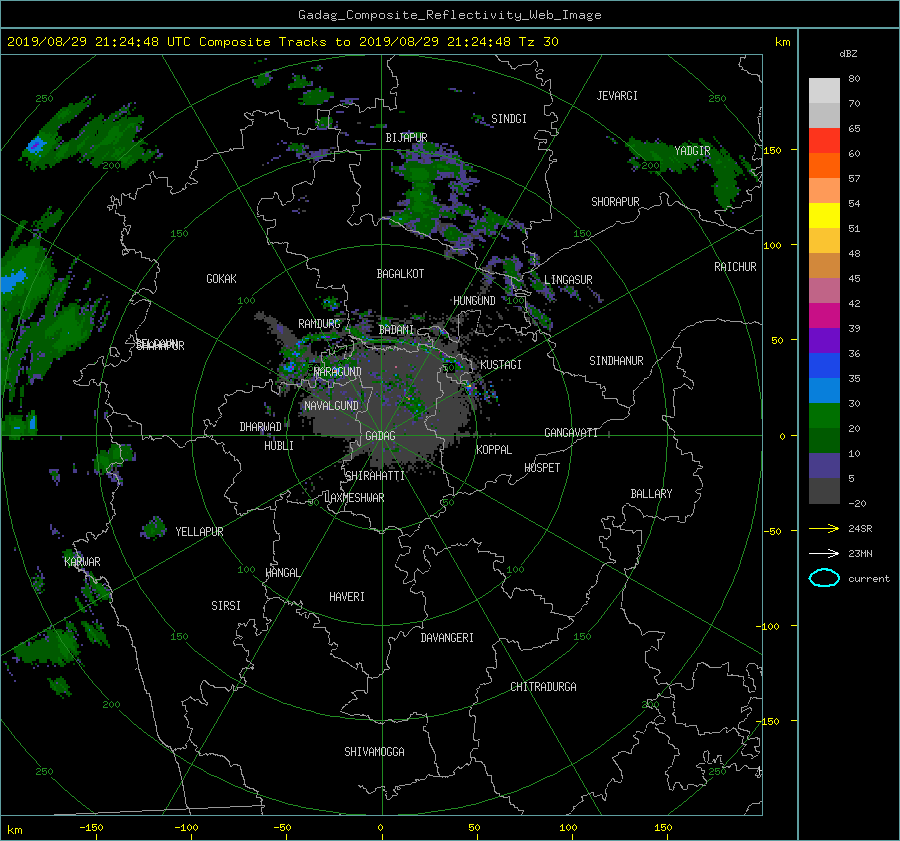The width and height of the screenshot is (900, 841).
Task: Click the SHIVAMOGGA city label
Action: 374,752
